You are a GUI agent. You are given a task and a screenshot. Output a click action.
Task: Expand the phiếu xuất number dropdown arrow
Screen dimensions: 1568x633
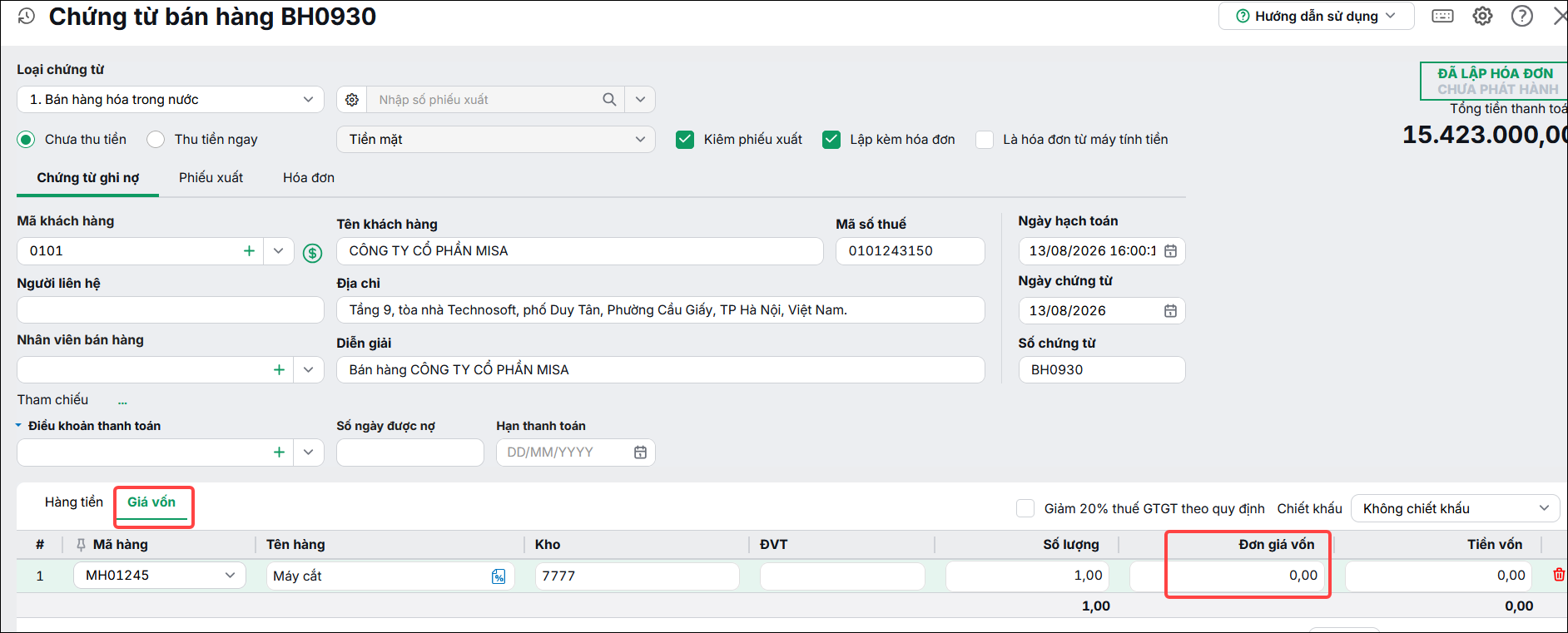[x=640, y=100]
